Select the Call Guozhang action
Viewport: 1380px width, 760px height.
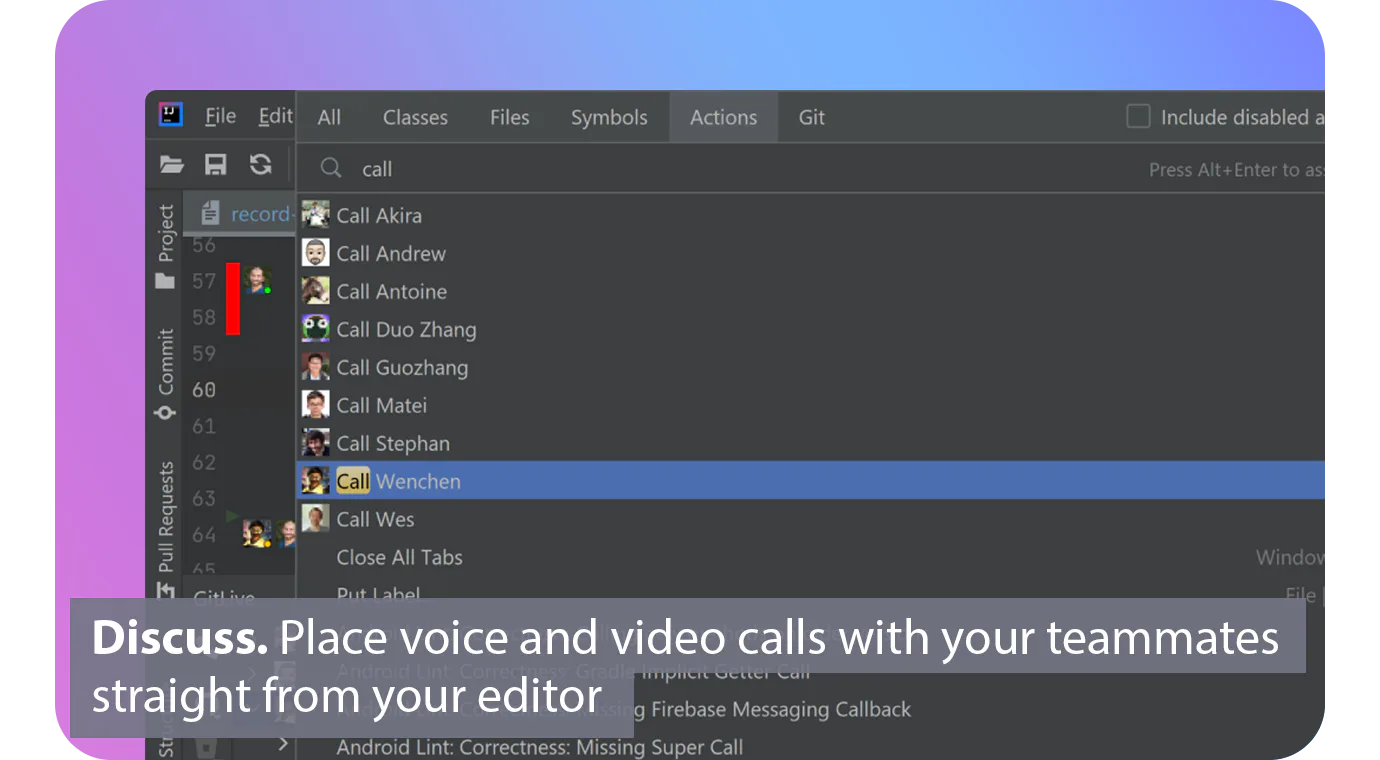point(811,367)
